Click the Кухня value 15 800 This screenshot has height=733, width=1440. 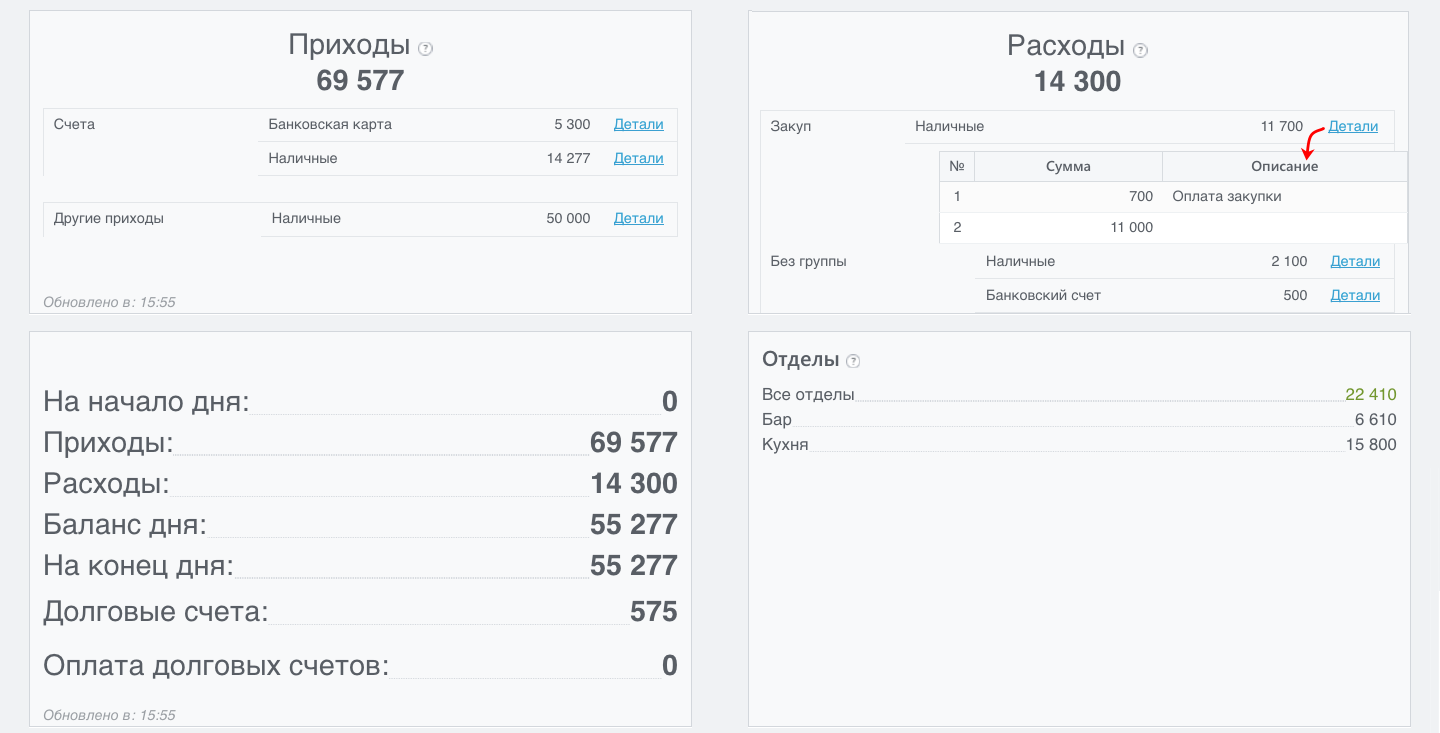[1371, 444]
